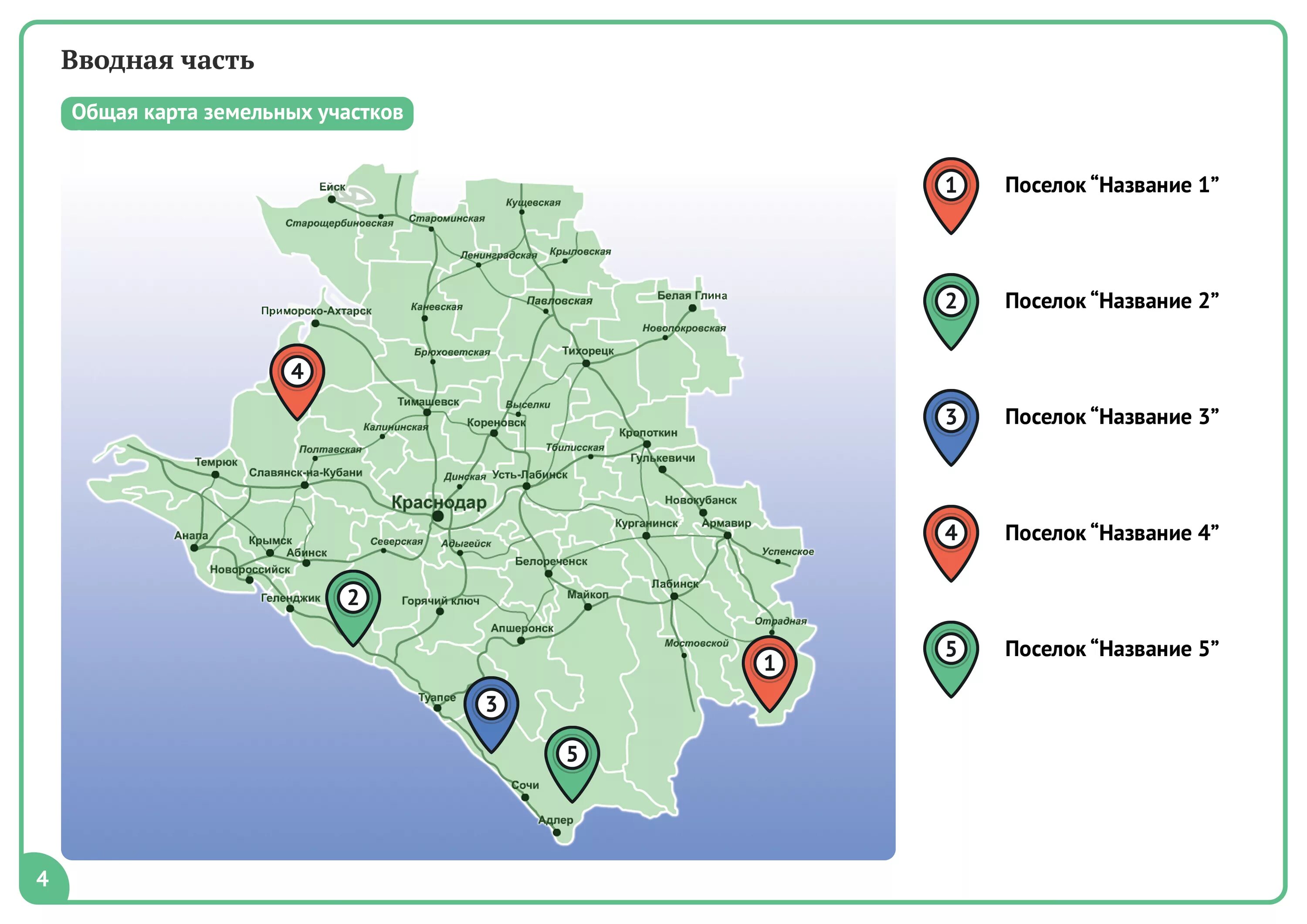Click legend pin icon numbered 2
The height and width of the screenshot is (924, 1307).
pos(951,311)
